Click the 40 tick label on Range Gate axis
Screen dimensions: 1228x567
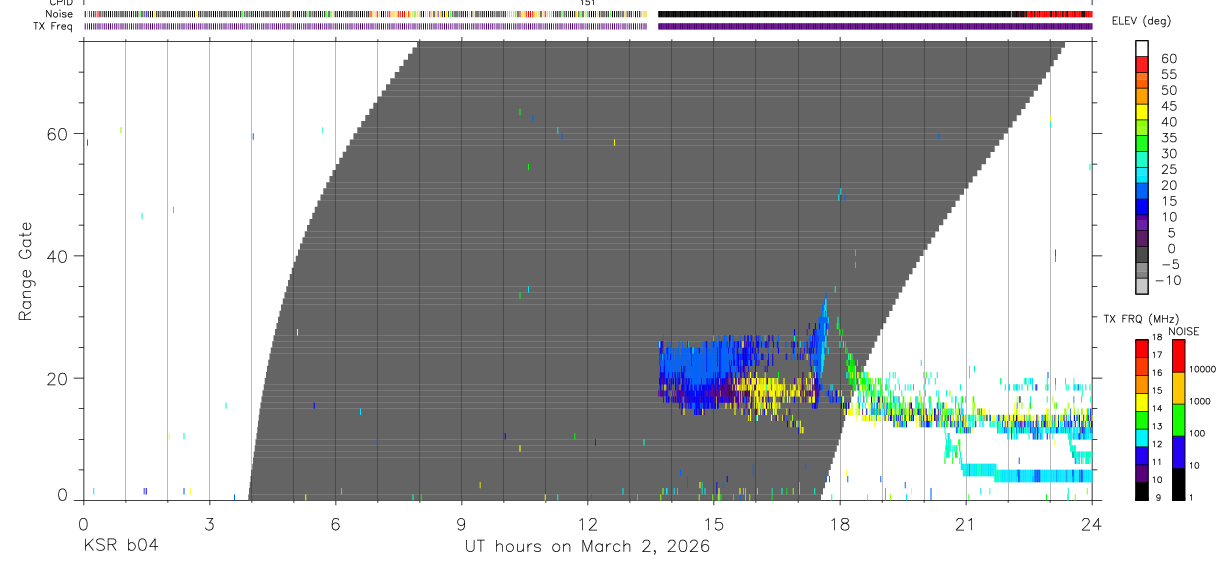tap(59, 256)
